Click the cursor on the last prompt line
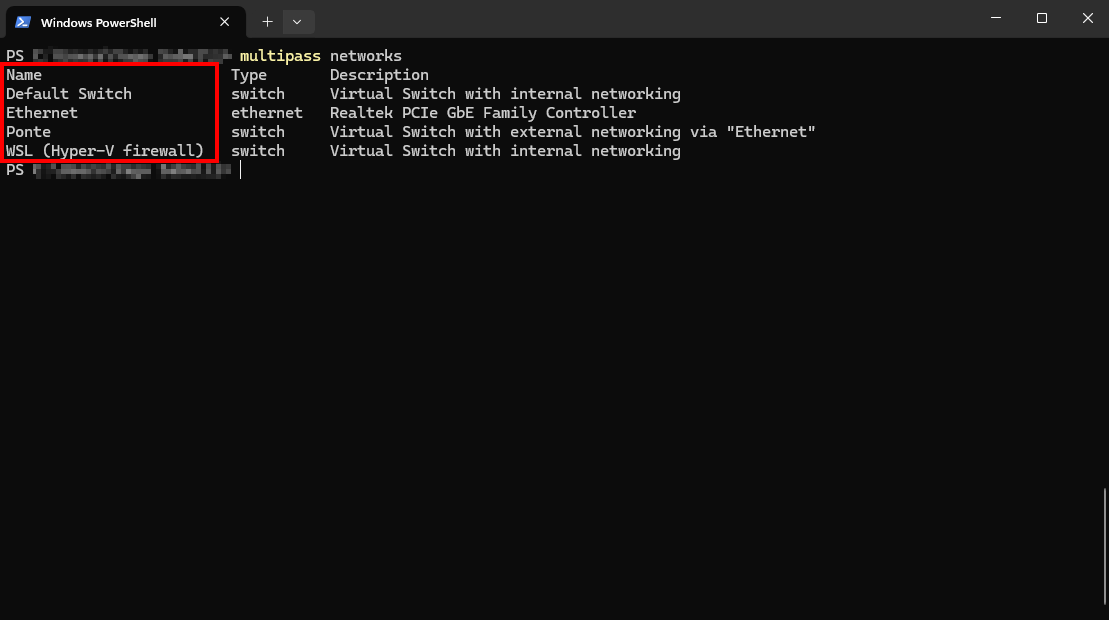 coord(241,170)
